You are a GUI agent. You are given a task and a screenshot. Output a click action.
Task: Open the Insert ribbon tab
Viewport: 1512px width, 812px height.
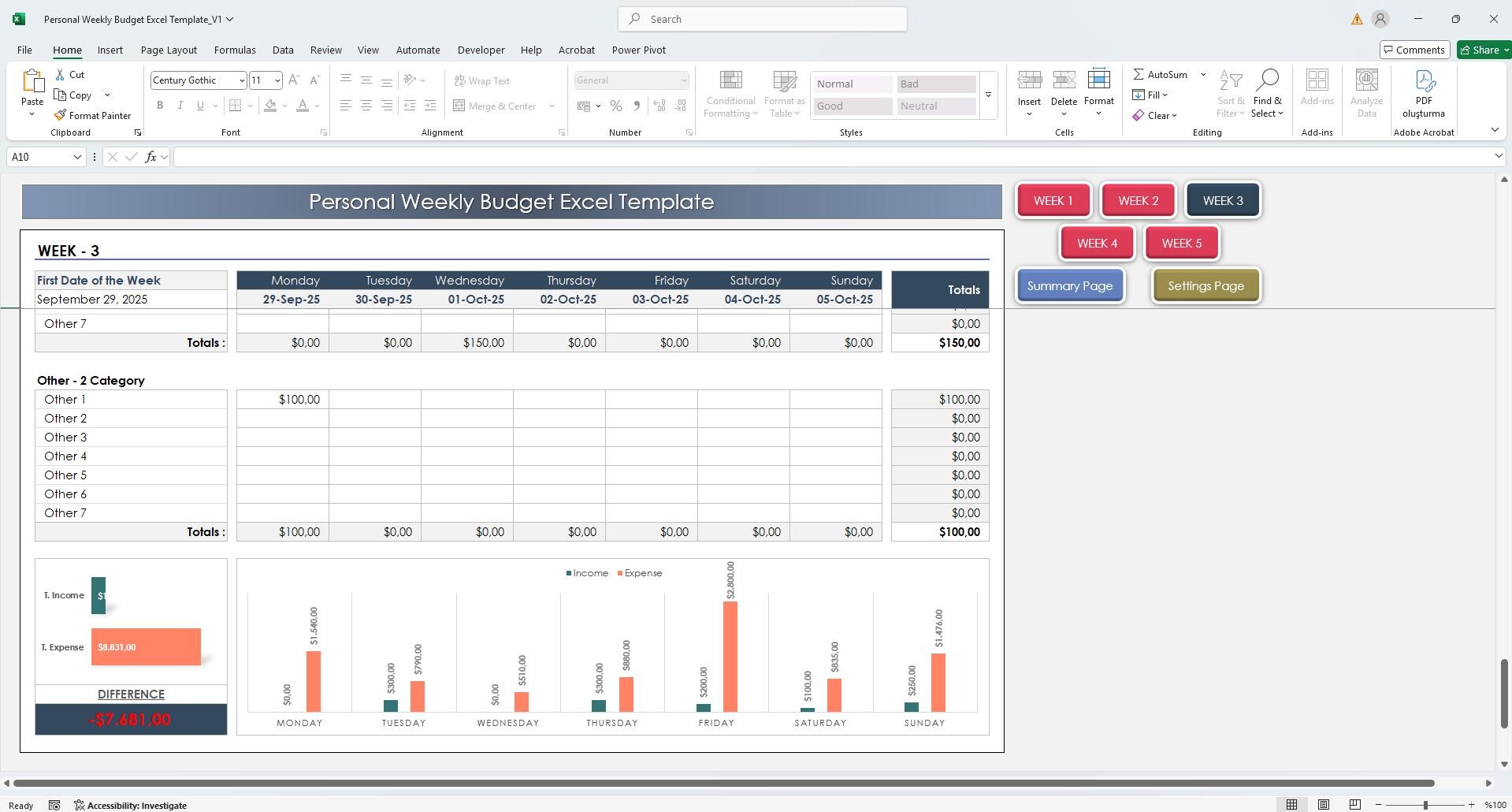(x=110, y=50)
